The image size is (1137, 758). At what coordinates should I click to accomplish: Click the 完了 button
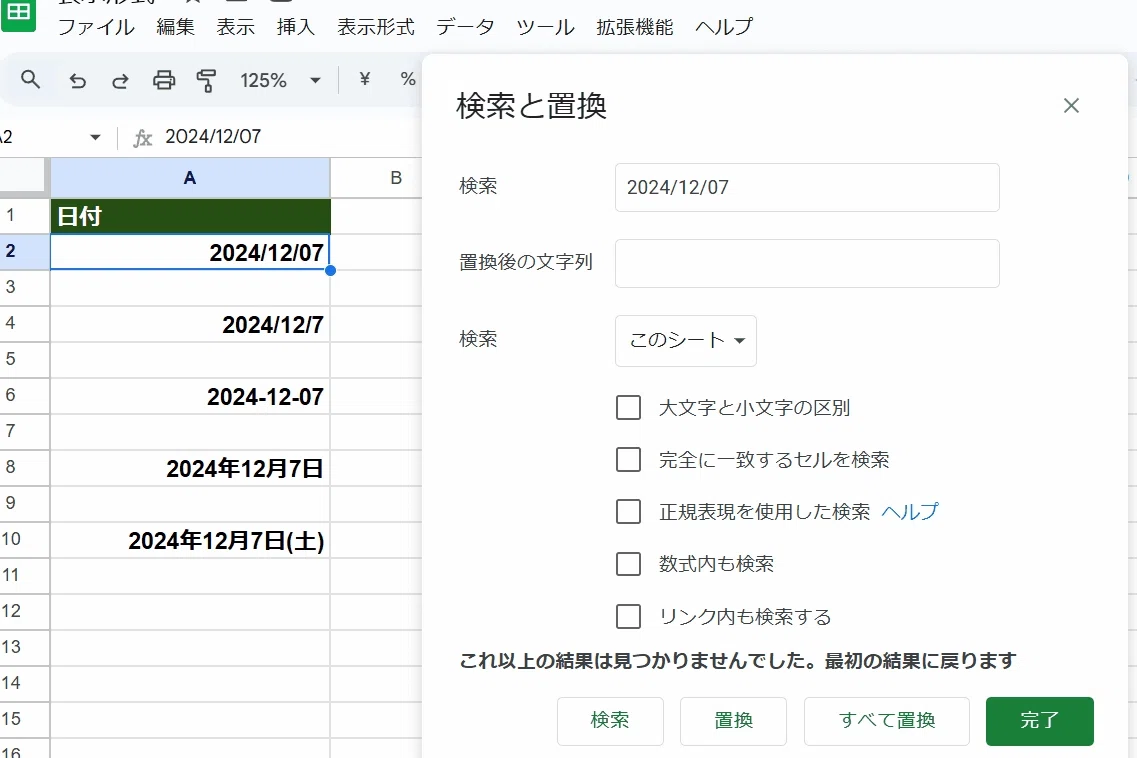[x=1040, y=721]
